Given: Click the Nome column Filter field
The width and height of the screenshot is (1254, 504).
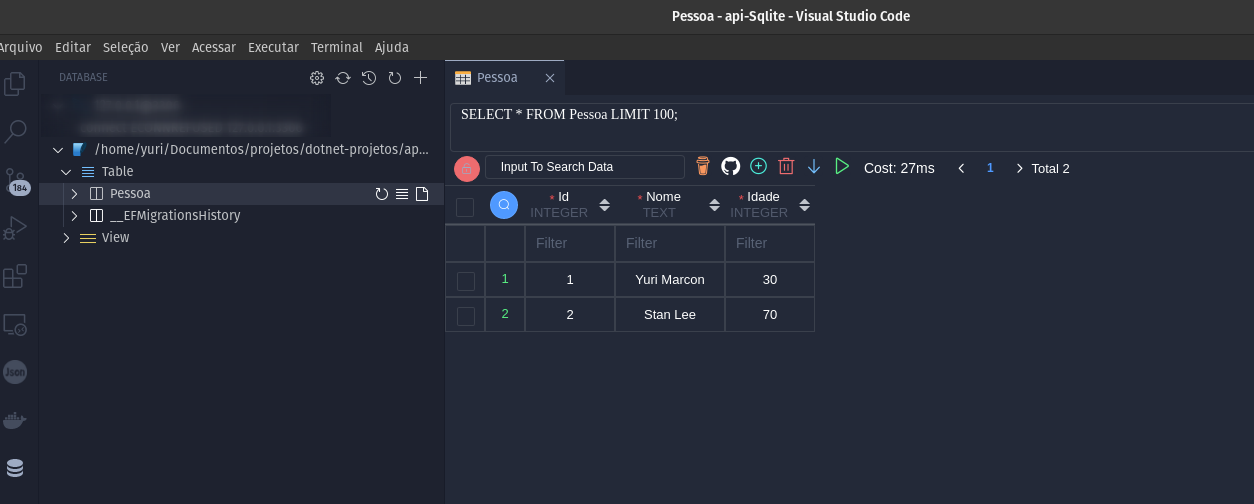Looking at the screenshot, I should [670, 243].
